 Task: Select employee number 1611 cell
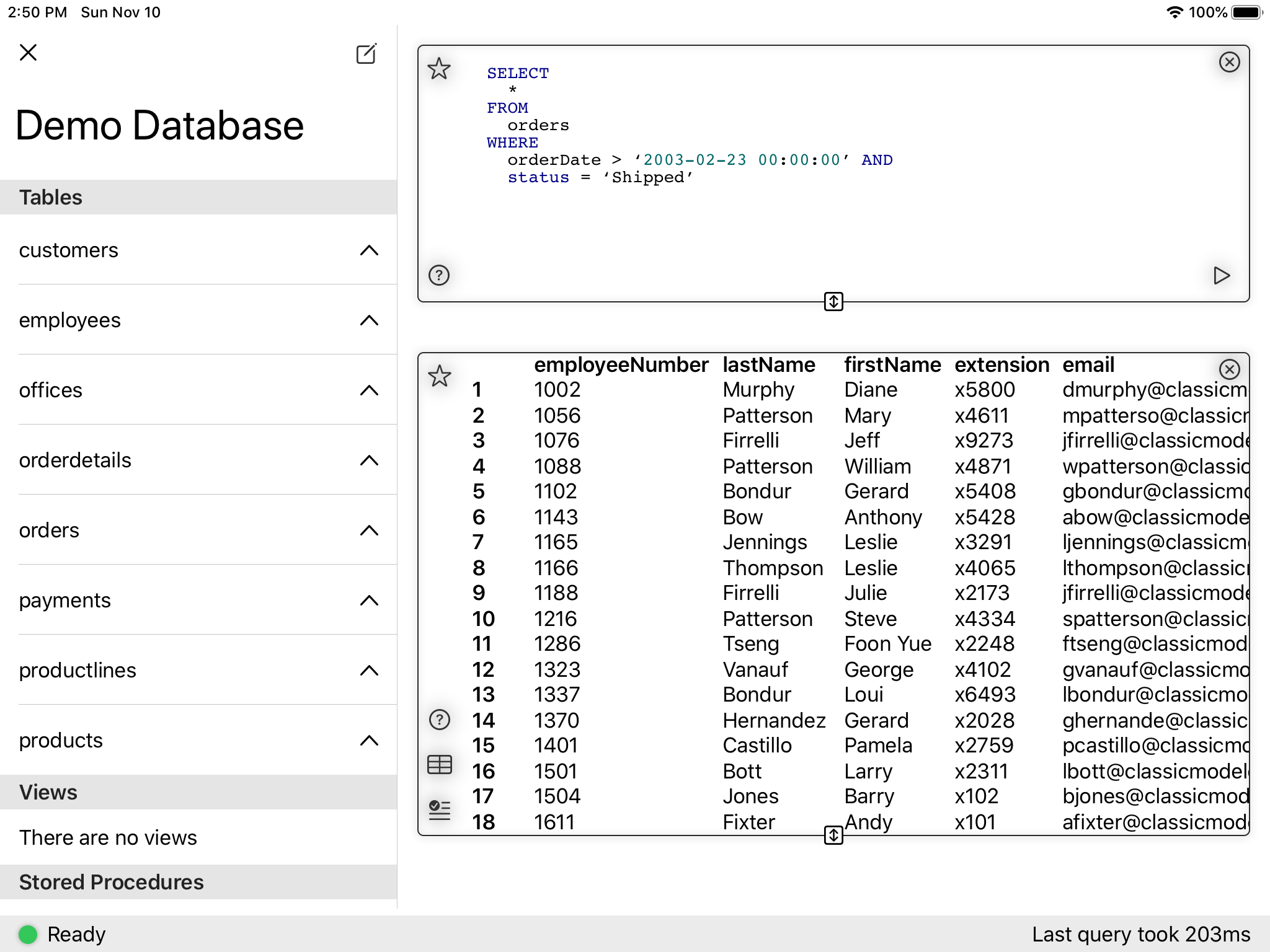coord(554,822)
